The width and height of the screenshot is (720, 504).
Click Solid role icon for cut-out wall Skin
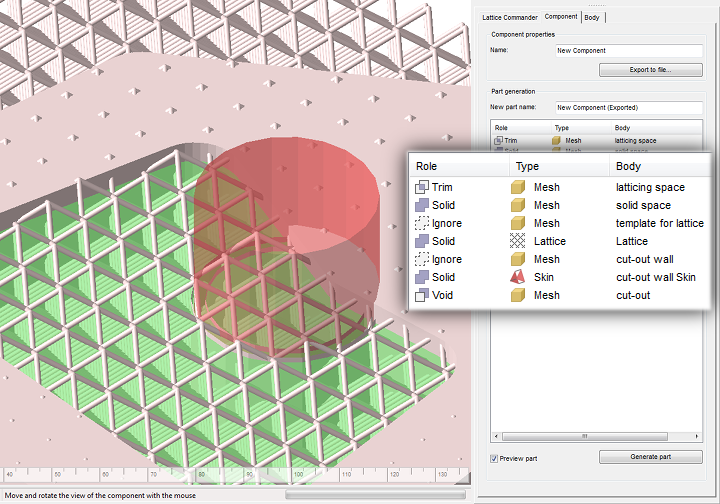pos(422,277)
